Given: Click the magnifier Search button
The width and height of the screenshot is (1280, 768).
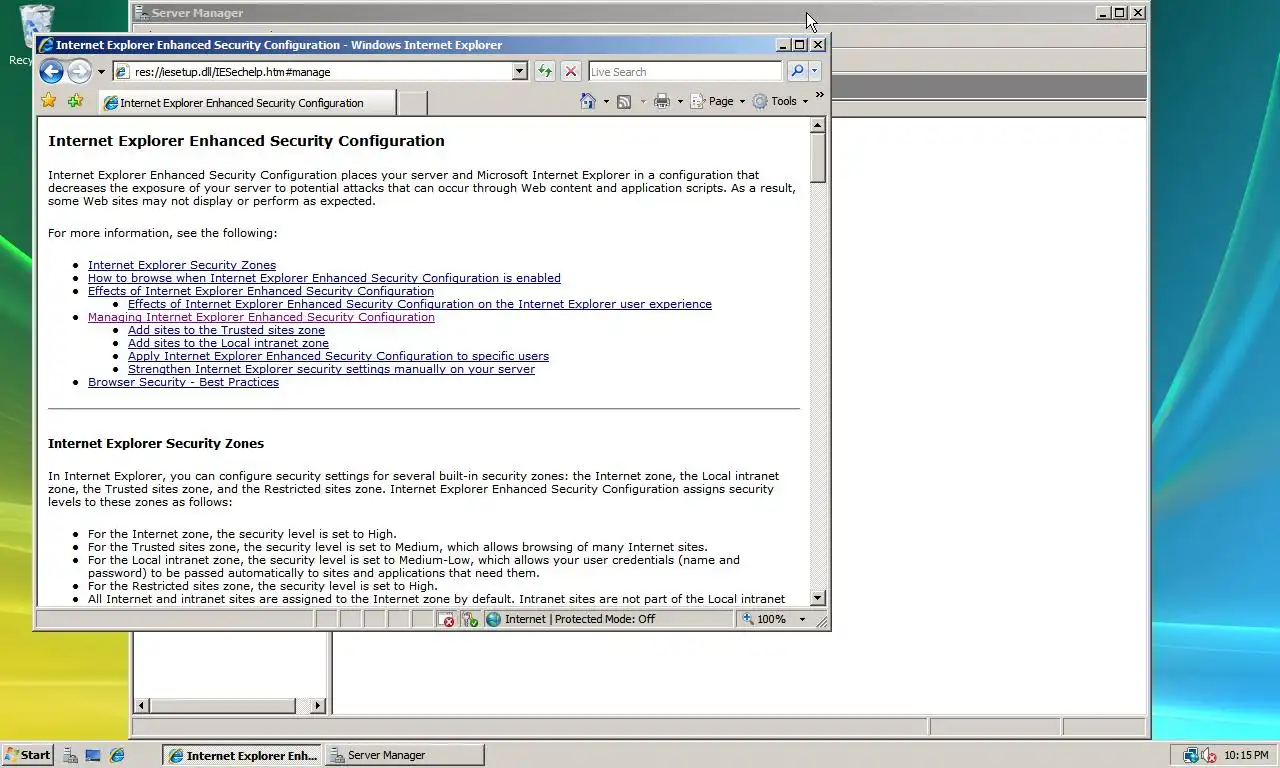Looking at the screenshot, I should pos(796,72).
